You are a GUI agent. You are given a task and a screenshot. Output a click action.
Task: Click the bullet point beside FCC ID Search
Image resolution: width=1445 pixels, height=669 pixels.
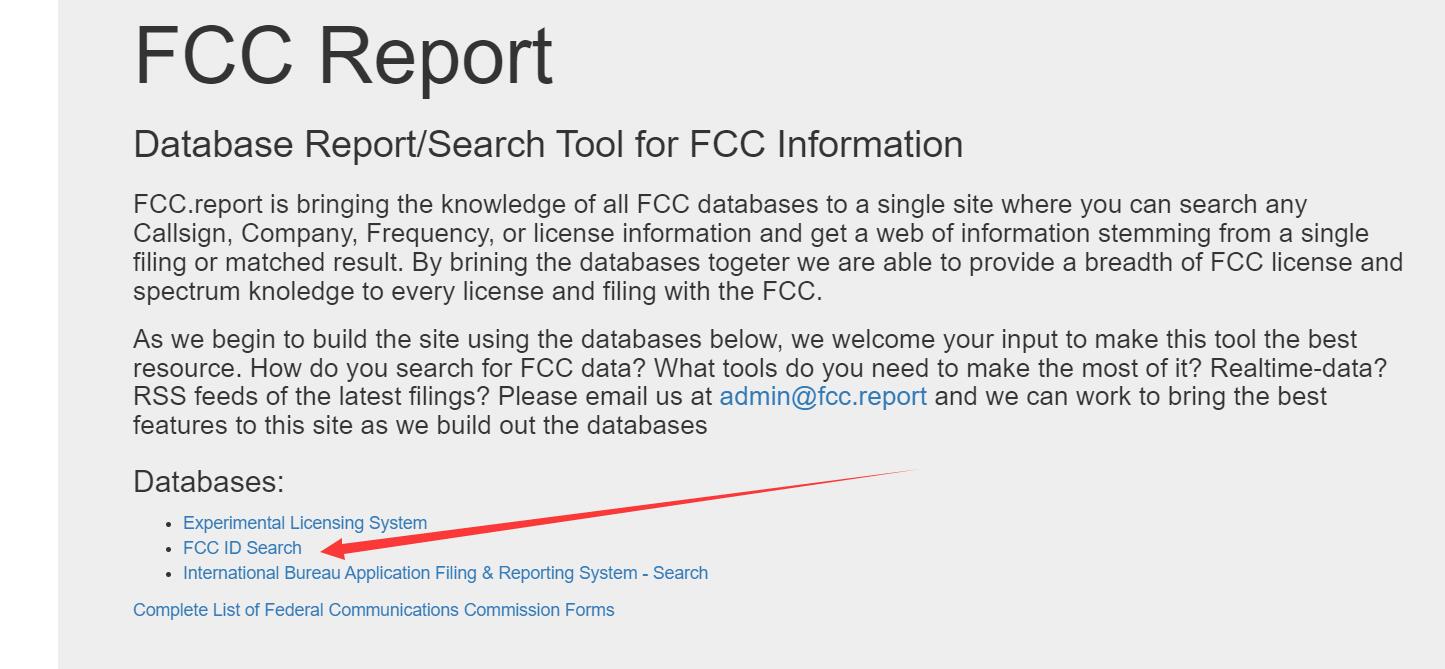pyautogui.click(x=170, y=548)
